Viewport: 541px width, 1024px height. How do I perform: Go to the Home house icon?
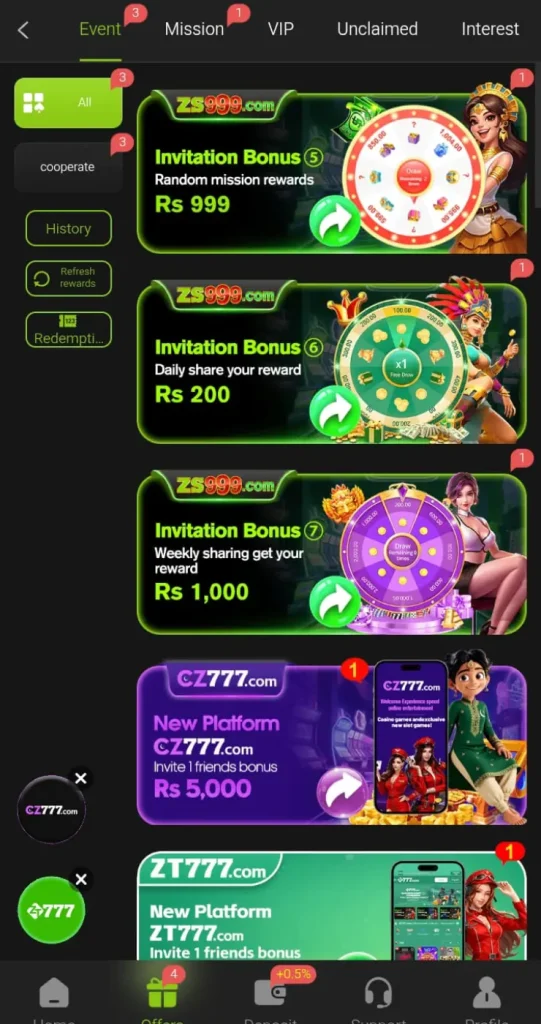pos(54,993)
